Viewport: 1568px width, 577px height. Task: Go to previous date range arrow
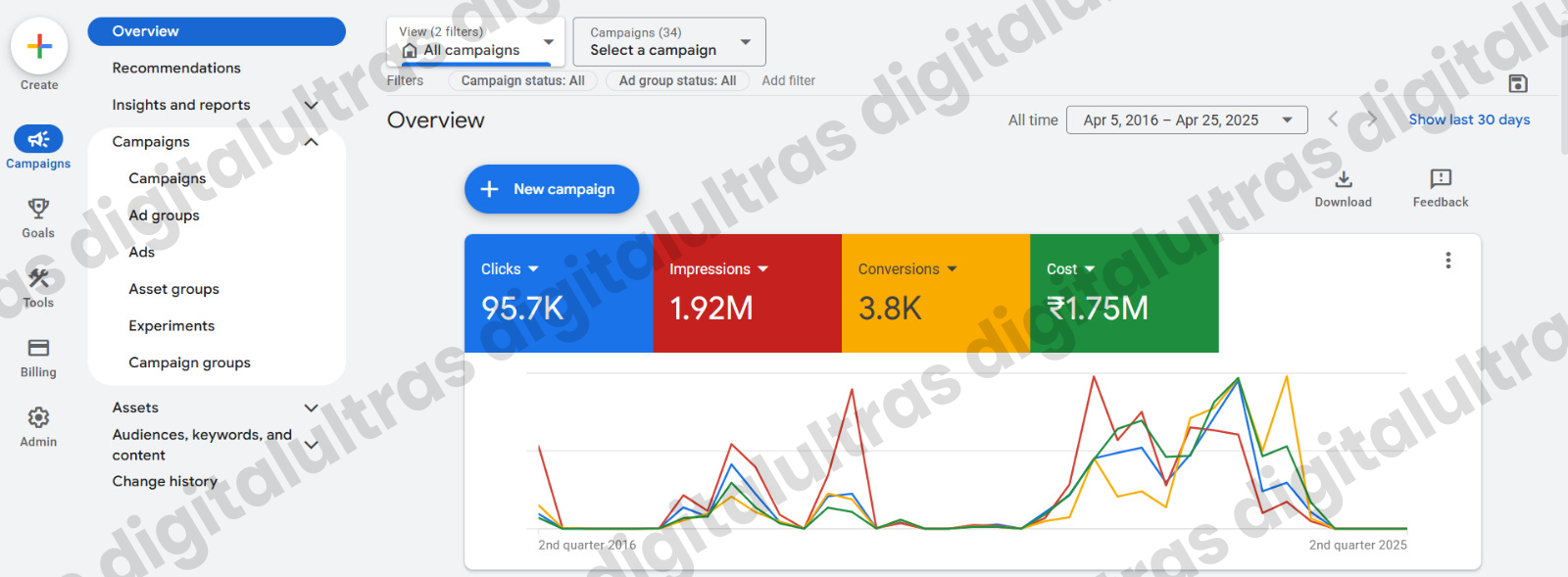click(1333, 119)
